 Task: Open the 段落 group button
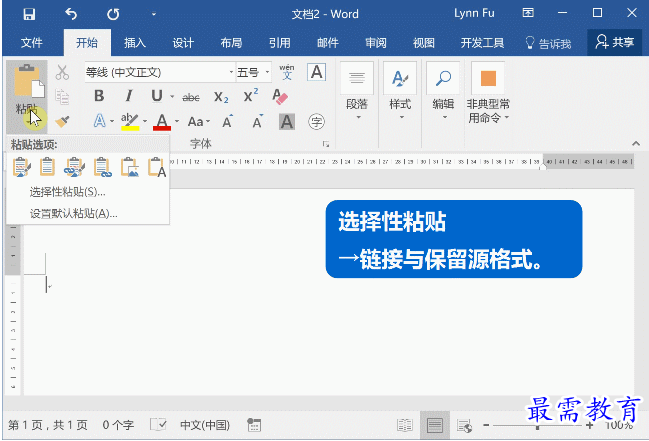pos(357,92)
